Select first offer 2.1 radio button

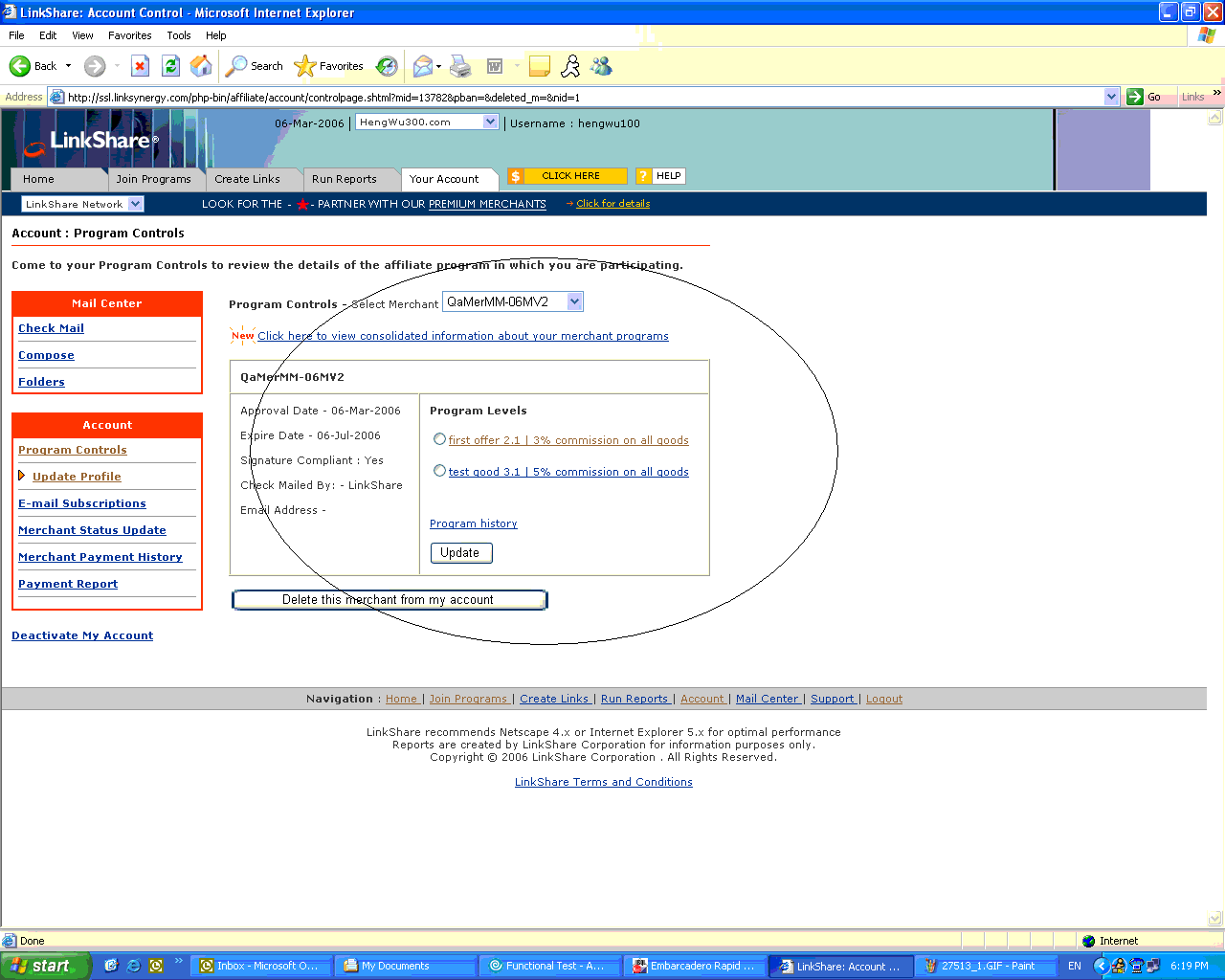(x=439, y=439)
